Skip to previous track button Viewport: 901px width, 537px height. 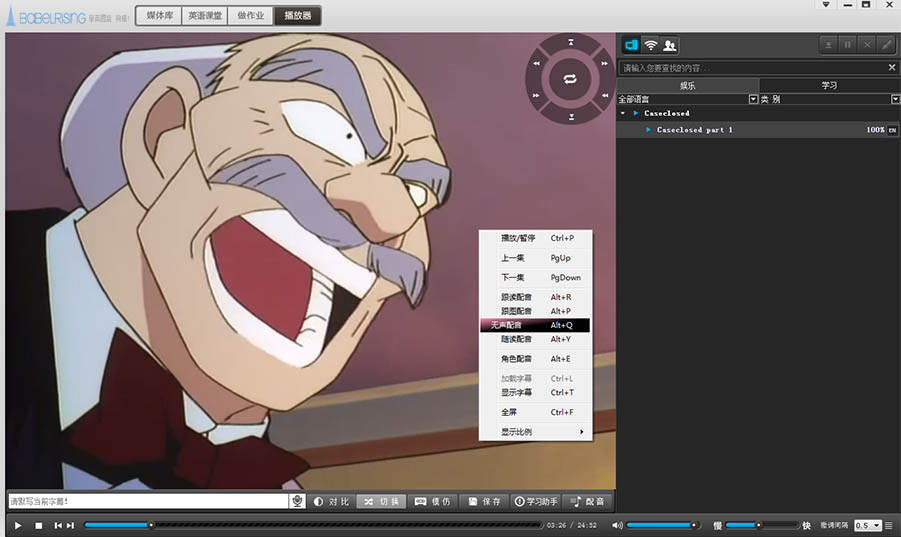click(x=58, y=525)
